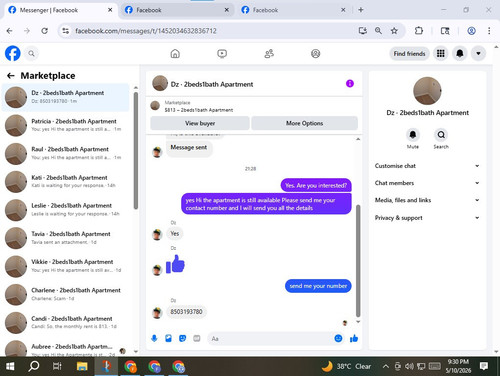Expand Media, files and links section
The height and width of the screenshot is (376, 500).
pos(427,200)
